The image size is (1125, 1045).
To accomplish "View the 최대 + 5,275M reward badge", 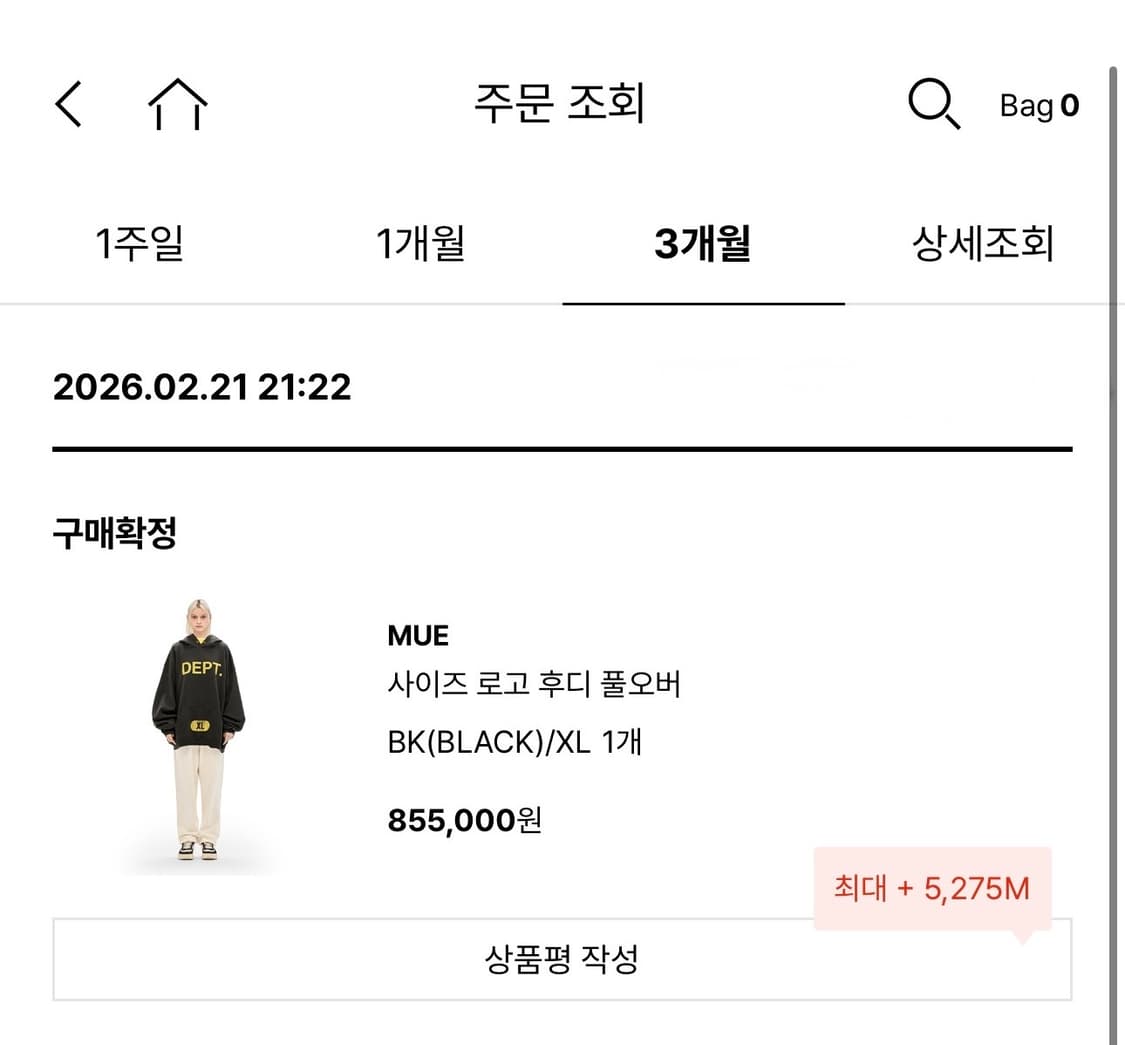I will pos(931,887).
